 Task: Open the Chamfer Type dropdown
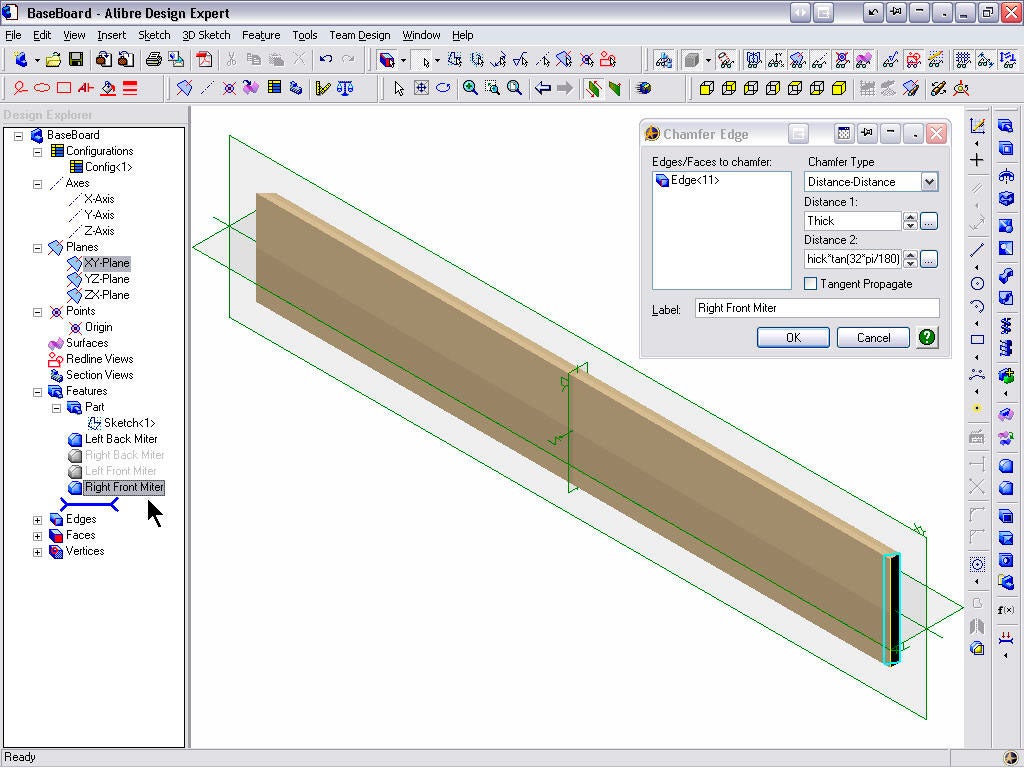(929, 182)
